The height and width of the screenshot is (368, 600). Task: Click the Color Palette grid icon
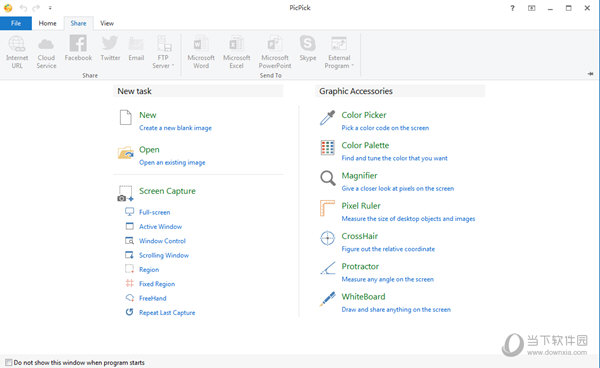[328, 148]
